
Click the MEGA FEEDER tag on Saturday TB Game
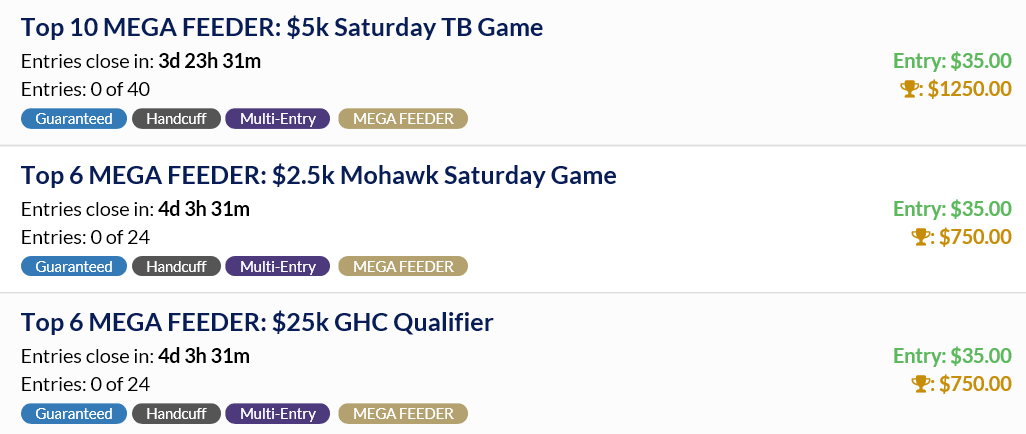click(403, 119)
